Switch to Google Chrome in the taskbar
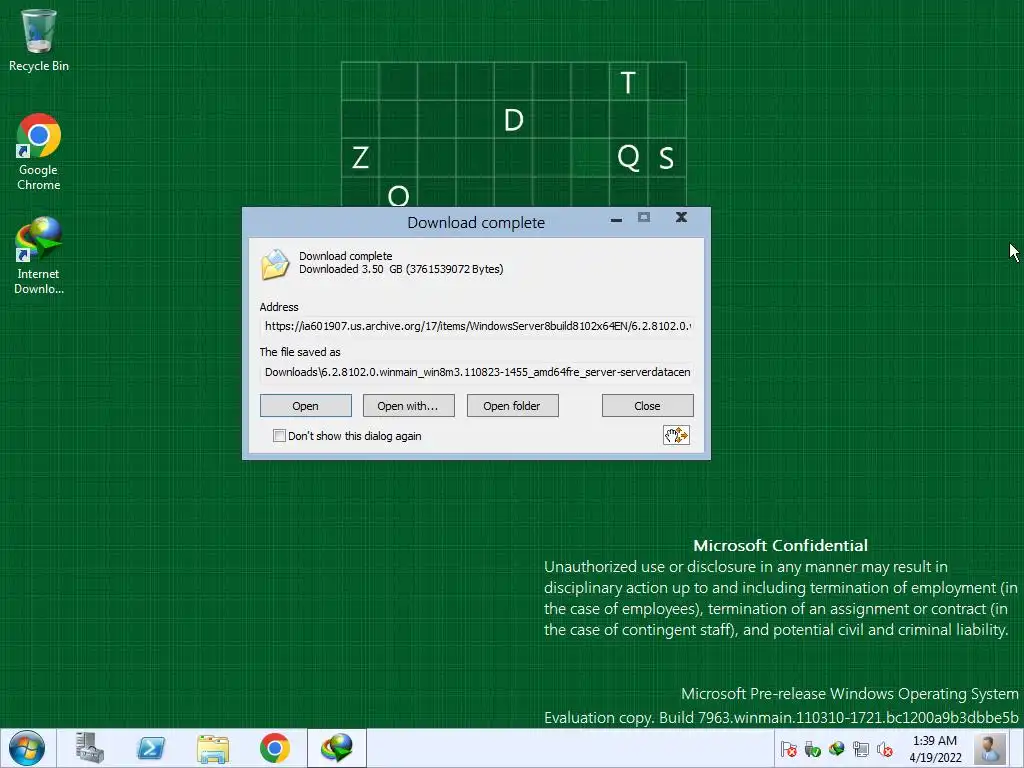This screenshot has height=768, width=1024. point(275,748)
